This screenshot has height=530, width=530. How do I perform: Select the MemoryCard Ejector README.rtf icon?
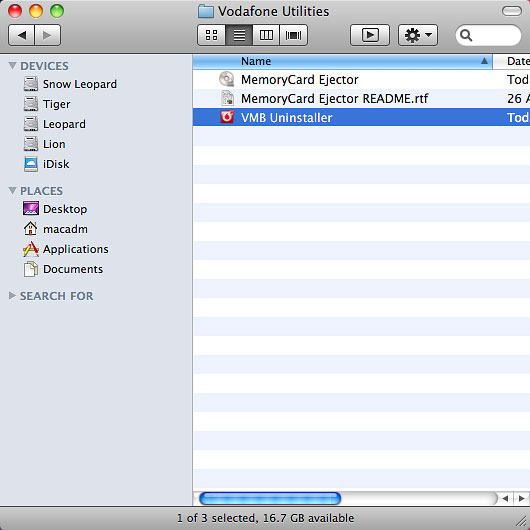pos(227,98)
